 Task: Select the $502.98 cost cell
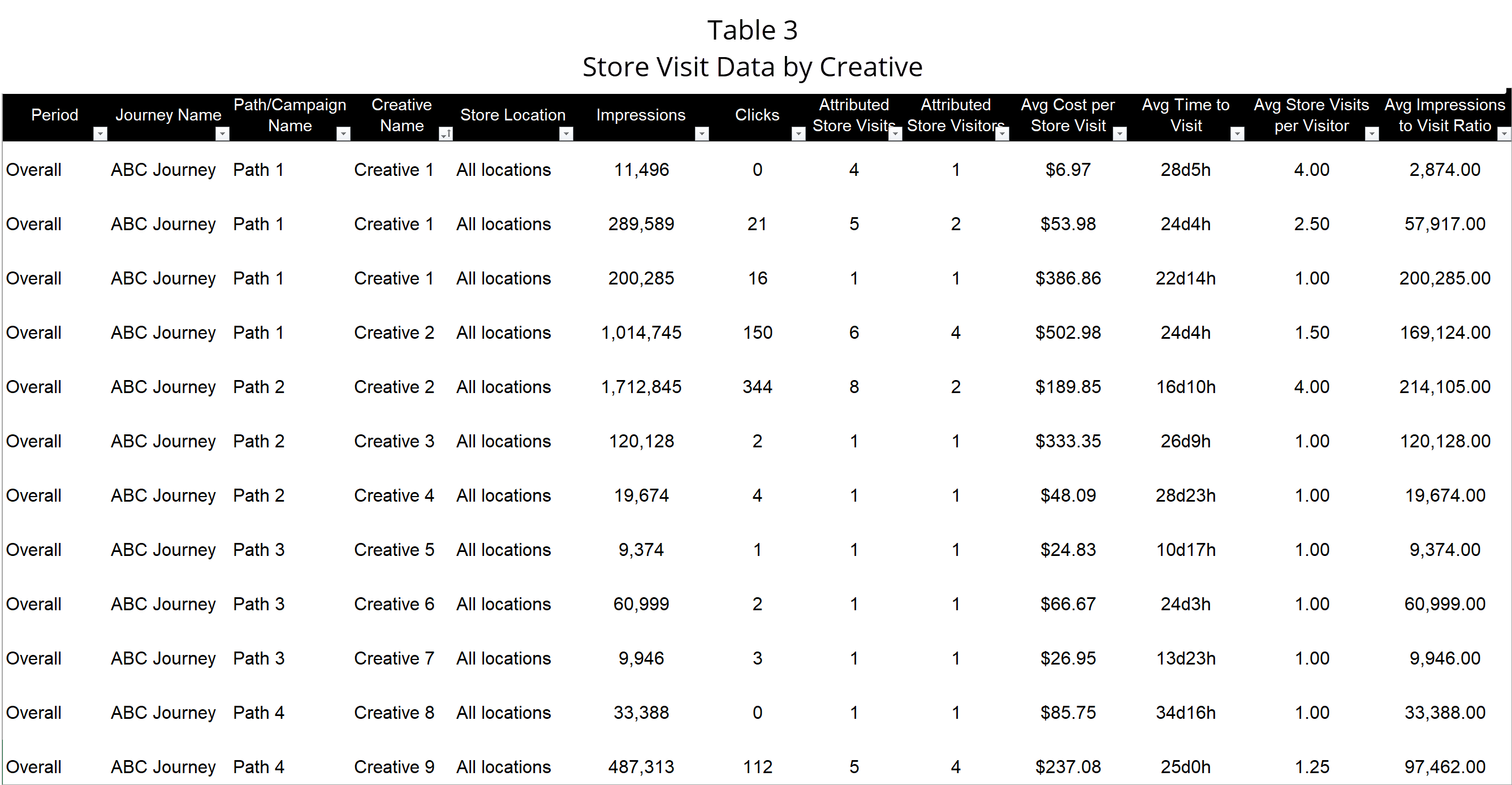pyautogui.click(x=1068, y=333)
